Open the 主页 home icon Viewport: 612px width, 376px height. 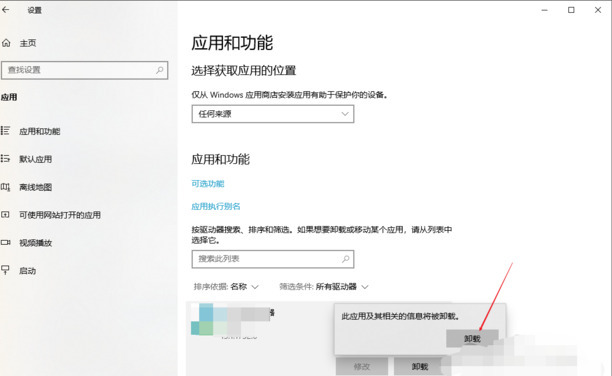click(x=6, y=43)
